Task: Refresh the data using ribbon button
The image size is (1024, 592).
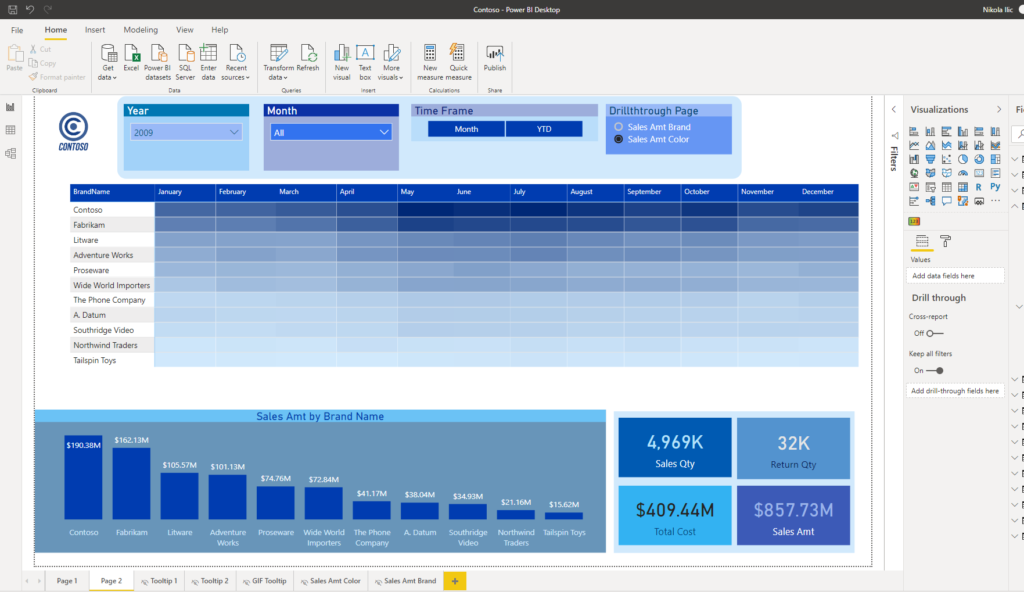Action: [308, 58]
